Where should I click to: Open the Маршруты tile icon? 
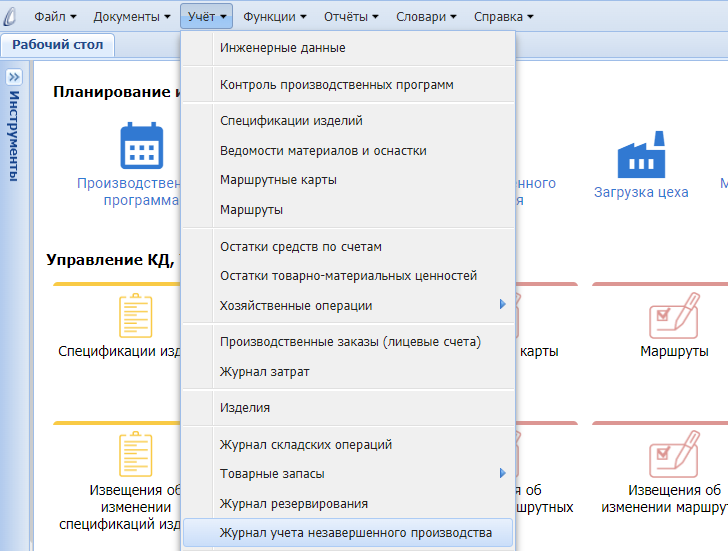pyautogui.click(x=673, y=316)
